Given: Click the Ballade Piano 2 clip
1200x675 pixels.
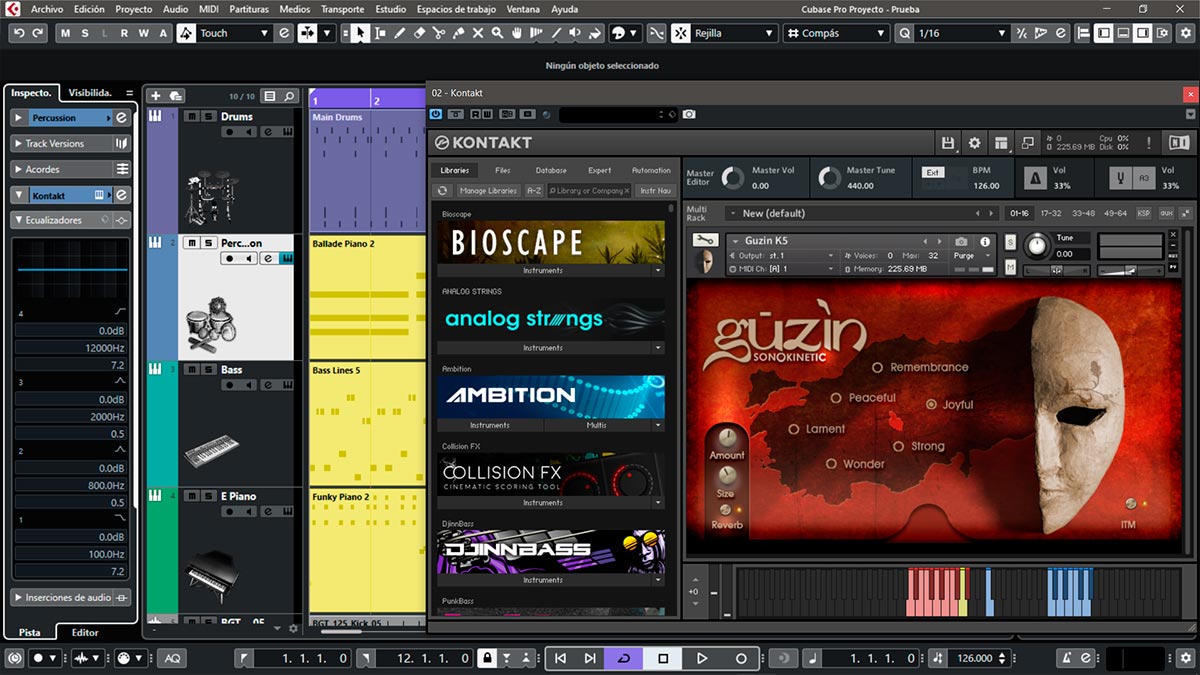Looking at the screenshot, I should click(368, 297).
